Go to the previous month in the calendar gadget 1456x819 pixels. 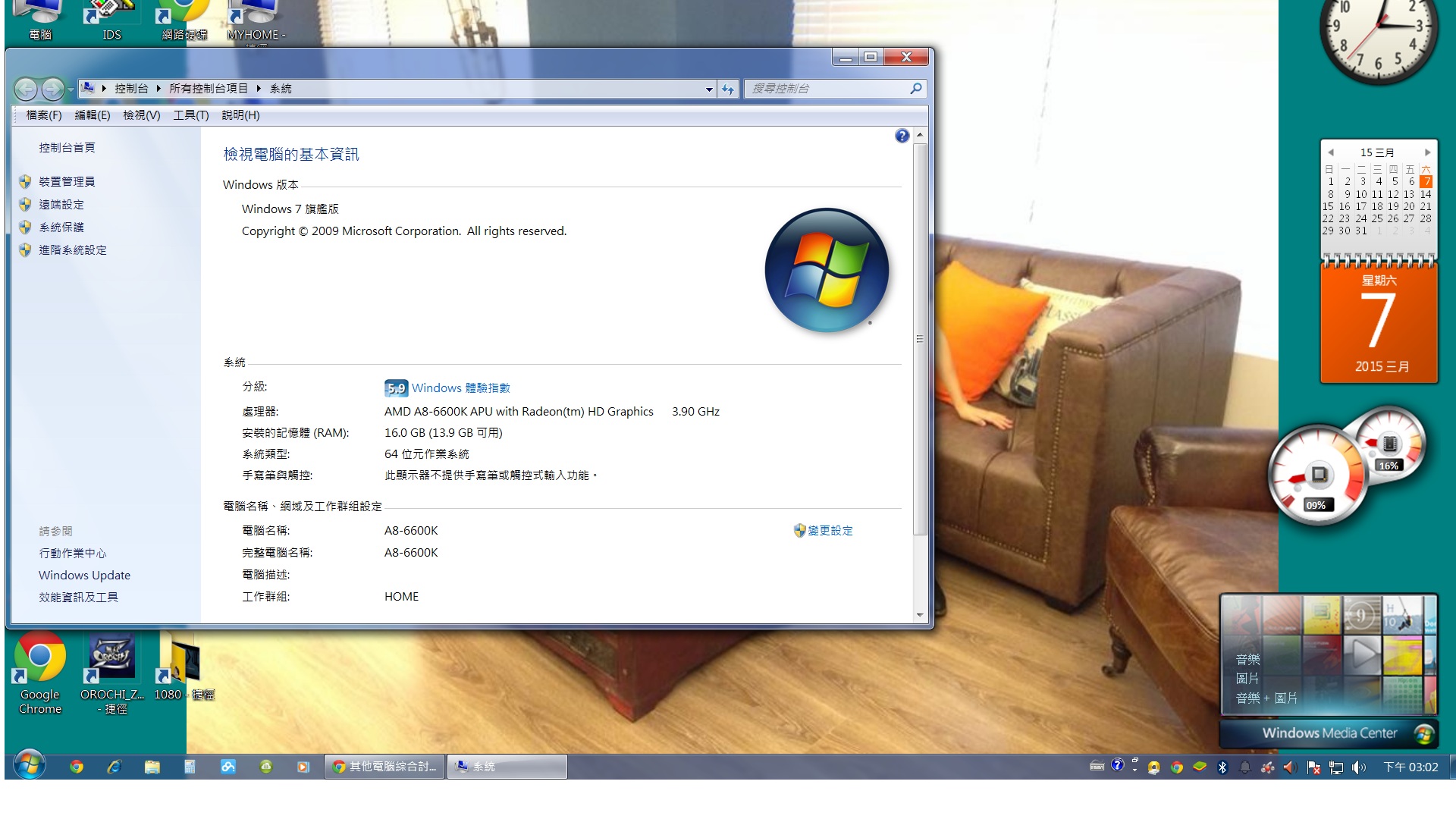[1331, 152]
